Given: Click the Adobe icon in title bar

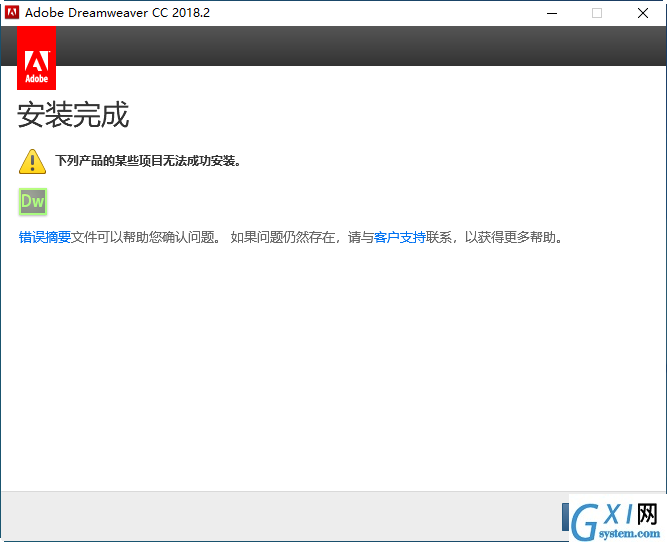Looking at the screenshot, I should point(12,12).
